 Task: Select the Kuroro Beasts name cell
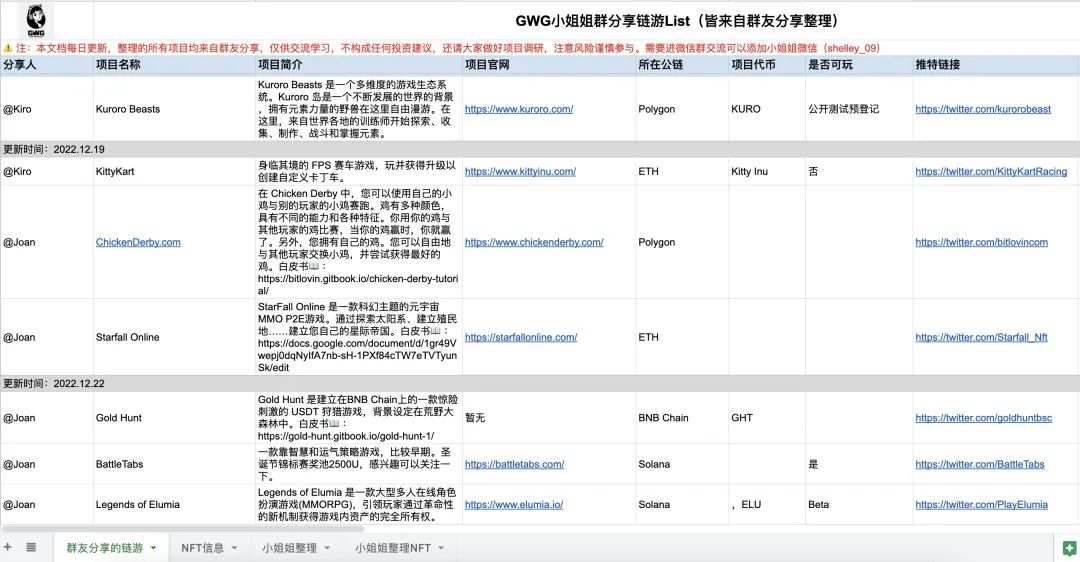pyautogui.click(x=174, y=109)
